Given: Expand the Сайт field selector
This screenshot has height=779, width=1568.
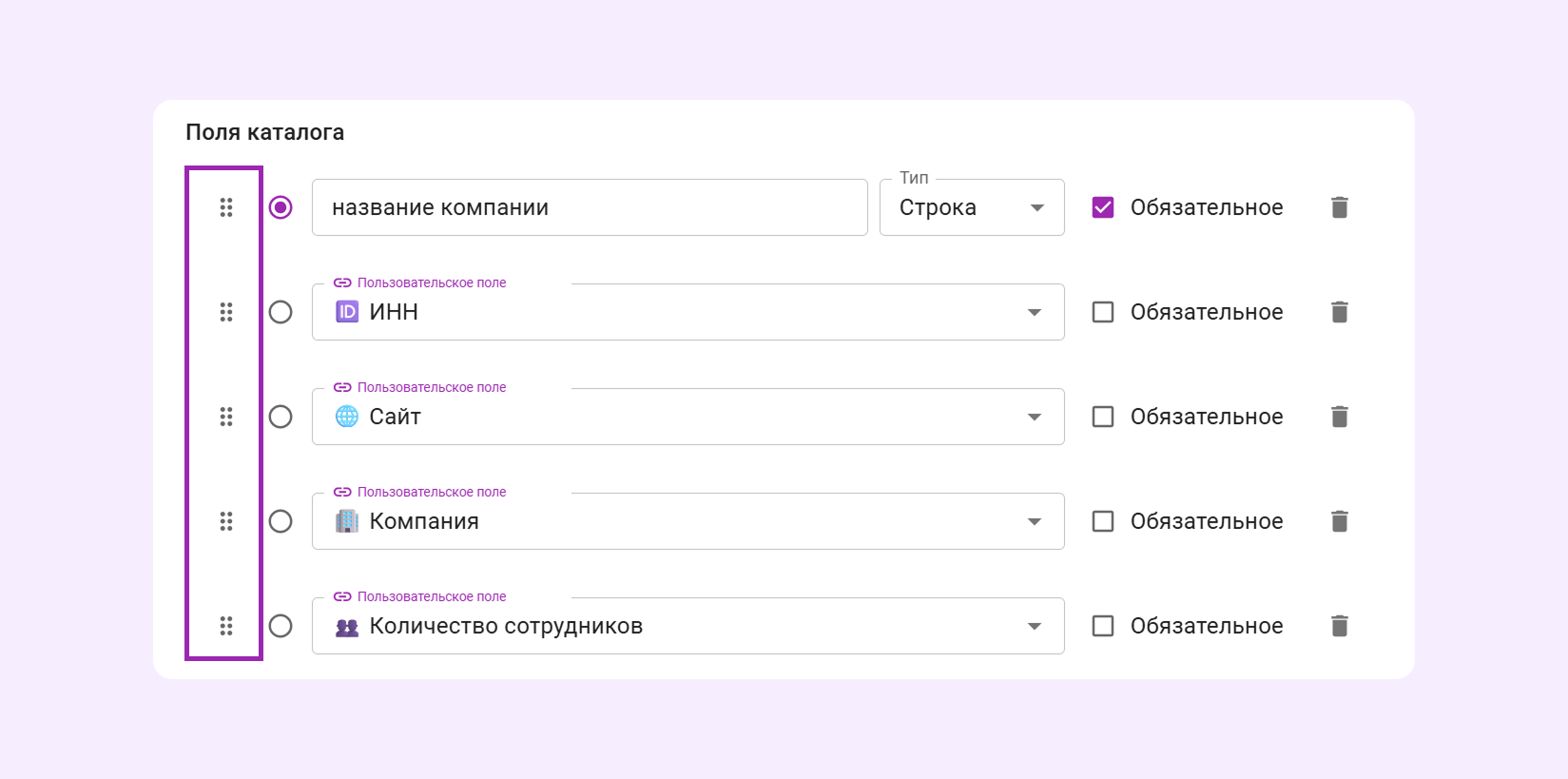Looking at the screenshot, I should point(687,417).
